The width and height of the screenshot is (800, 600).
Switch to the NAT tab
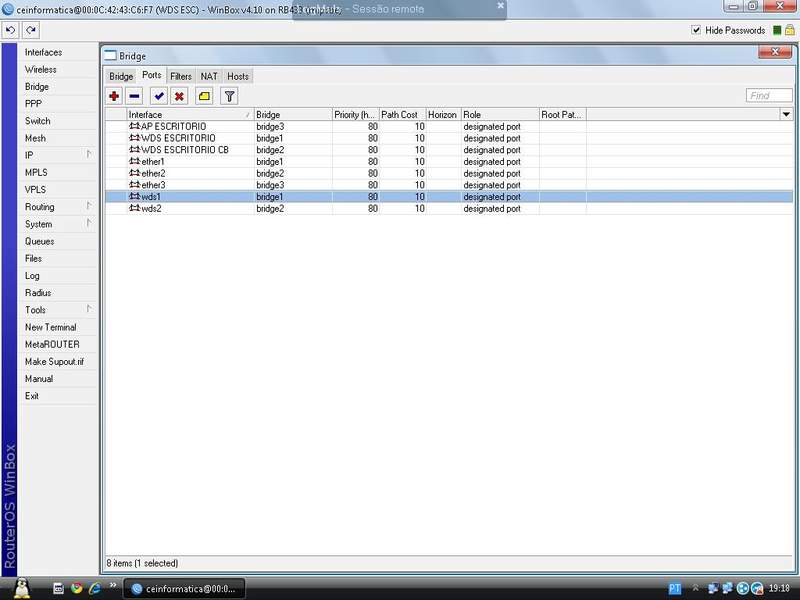click(209, 77)
